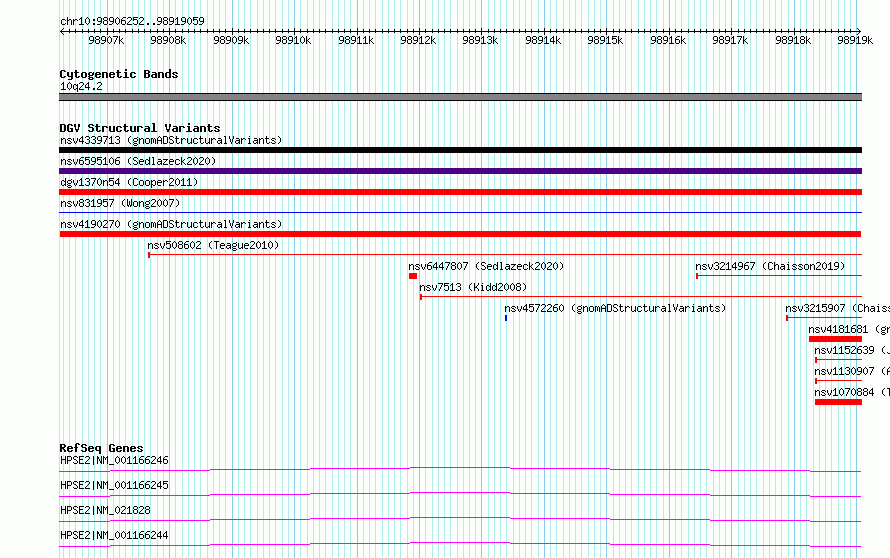
Task: Select the 98917k ruler tick label
Action: pyautogui.click(x=730, y=40)
